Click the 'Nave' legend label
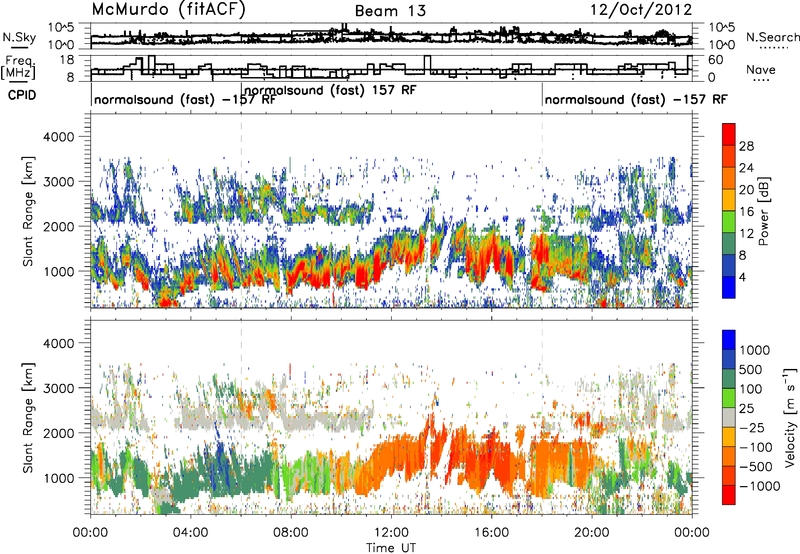Image resolution: width=800 pixels, height=554 pixels. tap(761, 70)
